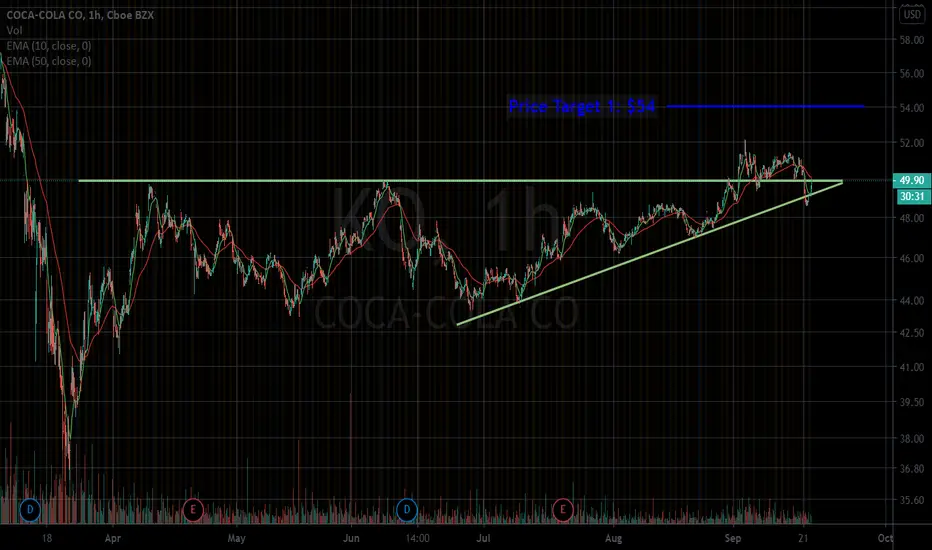Click the 41.00 price axis label
This screenshot has height=550, width=932.
point(912,367)
